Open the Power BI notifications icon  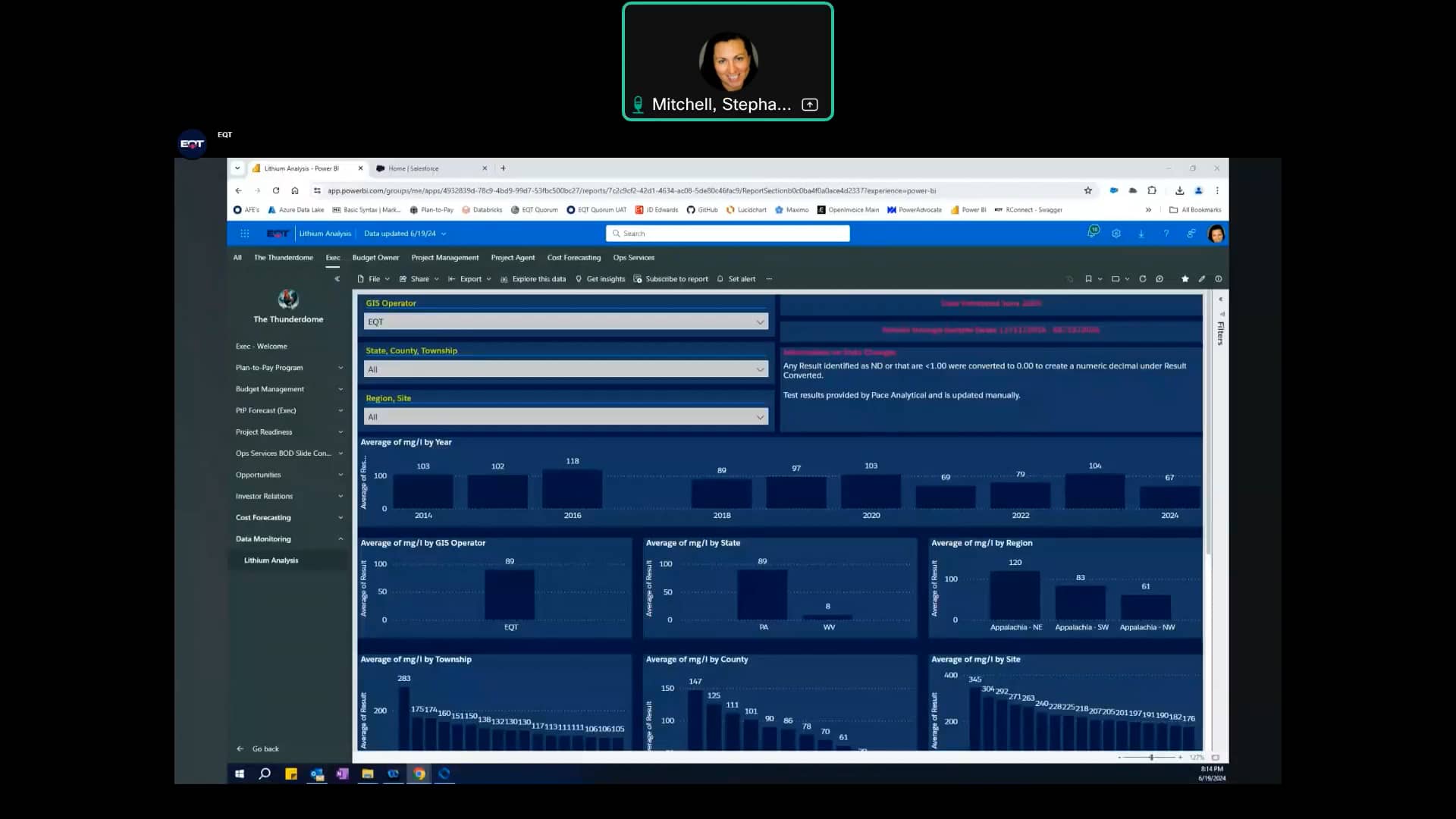pyautogui.click(x=1092, y=233)
